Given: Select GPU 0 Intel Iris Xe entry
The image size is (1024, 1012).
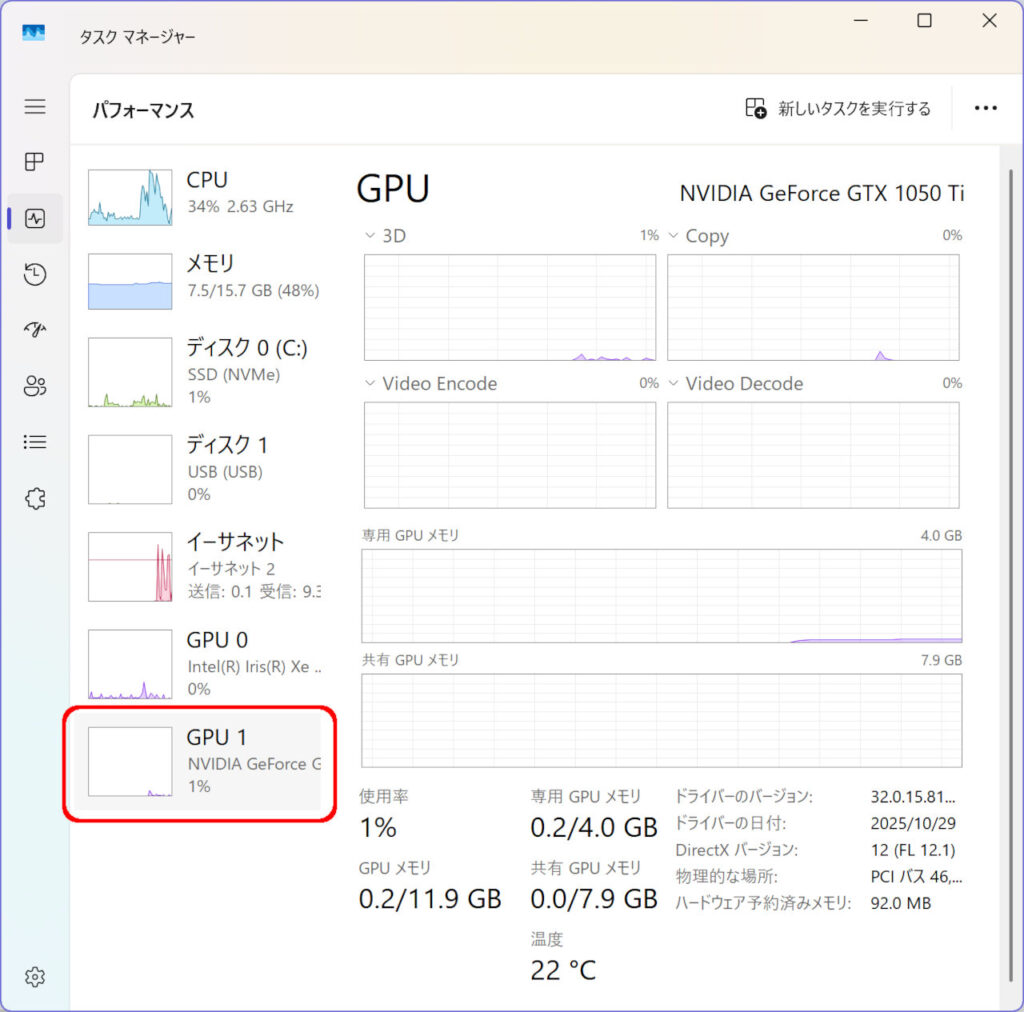Looking at the screenshot, I should pyautogui.click(x=204, y=665).
